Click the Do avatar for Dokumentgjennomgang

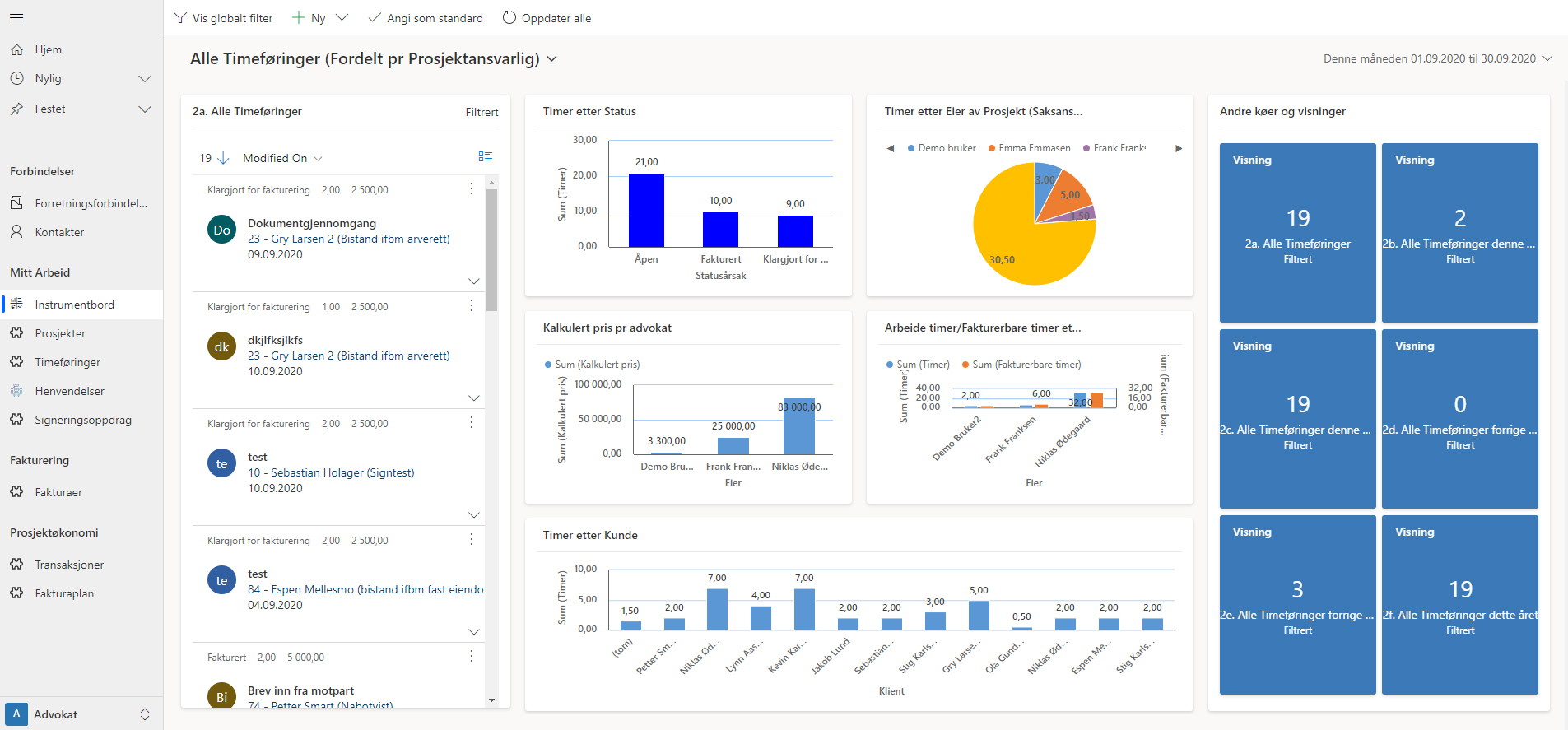(x=222, y=230)
